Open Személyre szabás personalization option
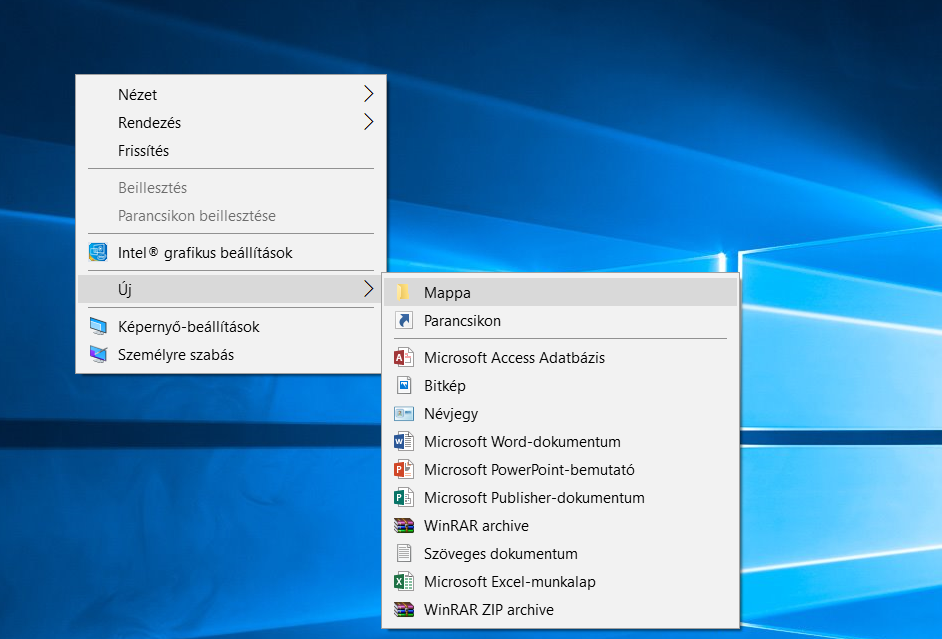The width and height of the screenshot is (942, 639). tap(175, 355)
